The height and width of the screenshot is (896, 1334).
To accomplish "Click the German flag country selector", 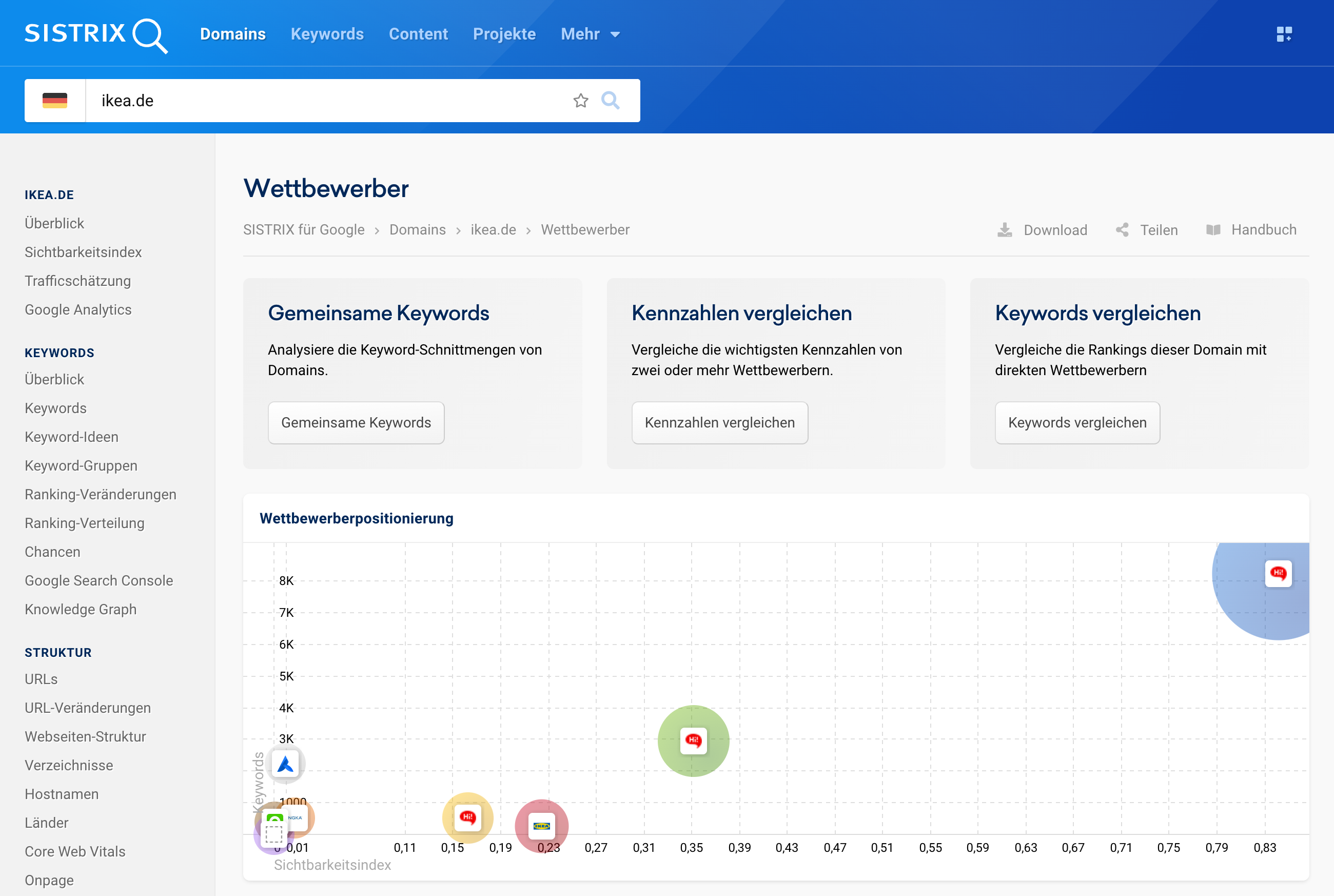I will [x=55, y=101].
